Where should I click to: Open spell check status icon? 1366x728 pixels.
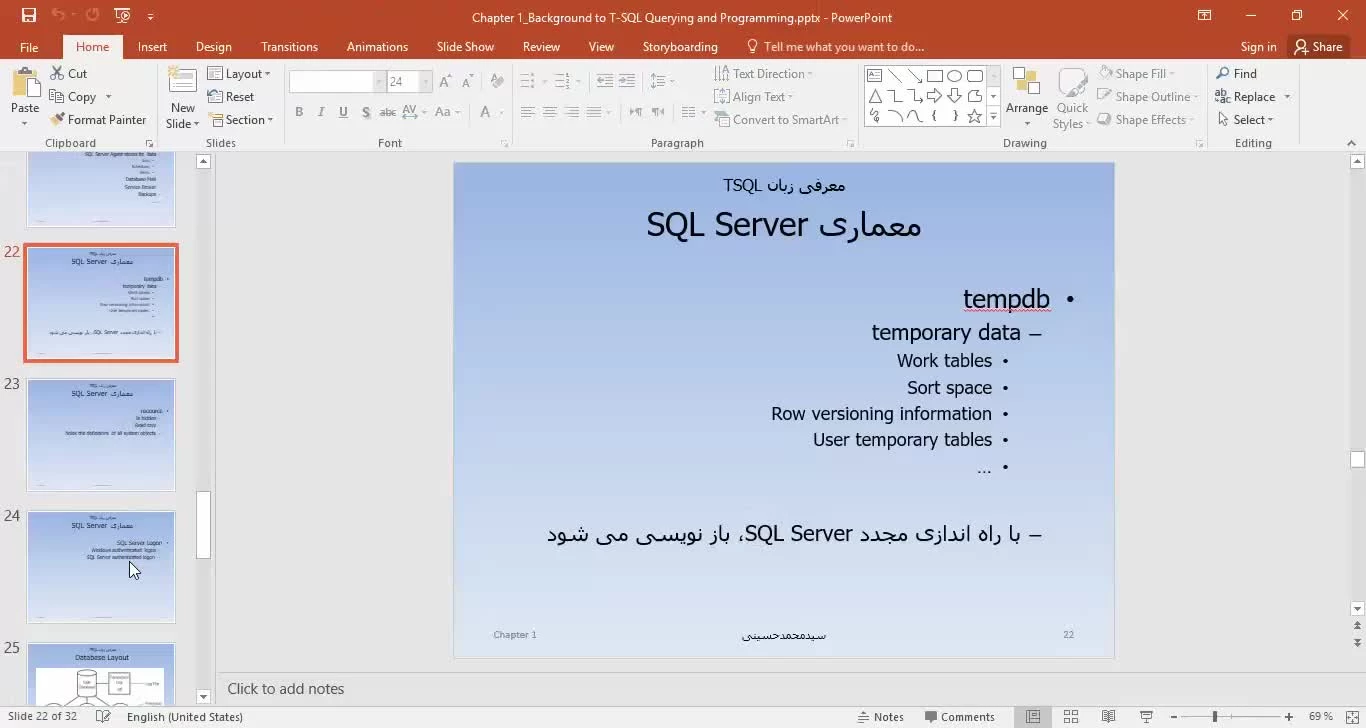click(103, 716)
